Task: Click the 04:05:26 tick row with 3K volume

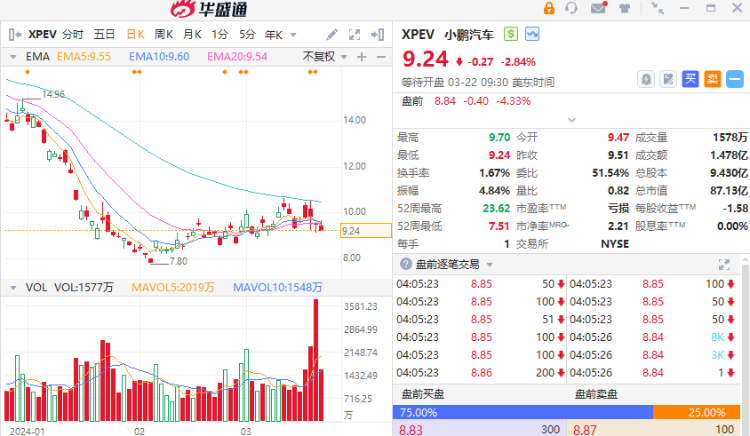Action: click(x=652, y=355)
